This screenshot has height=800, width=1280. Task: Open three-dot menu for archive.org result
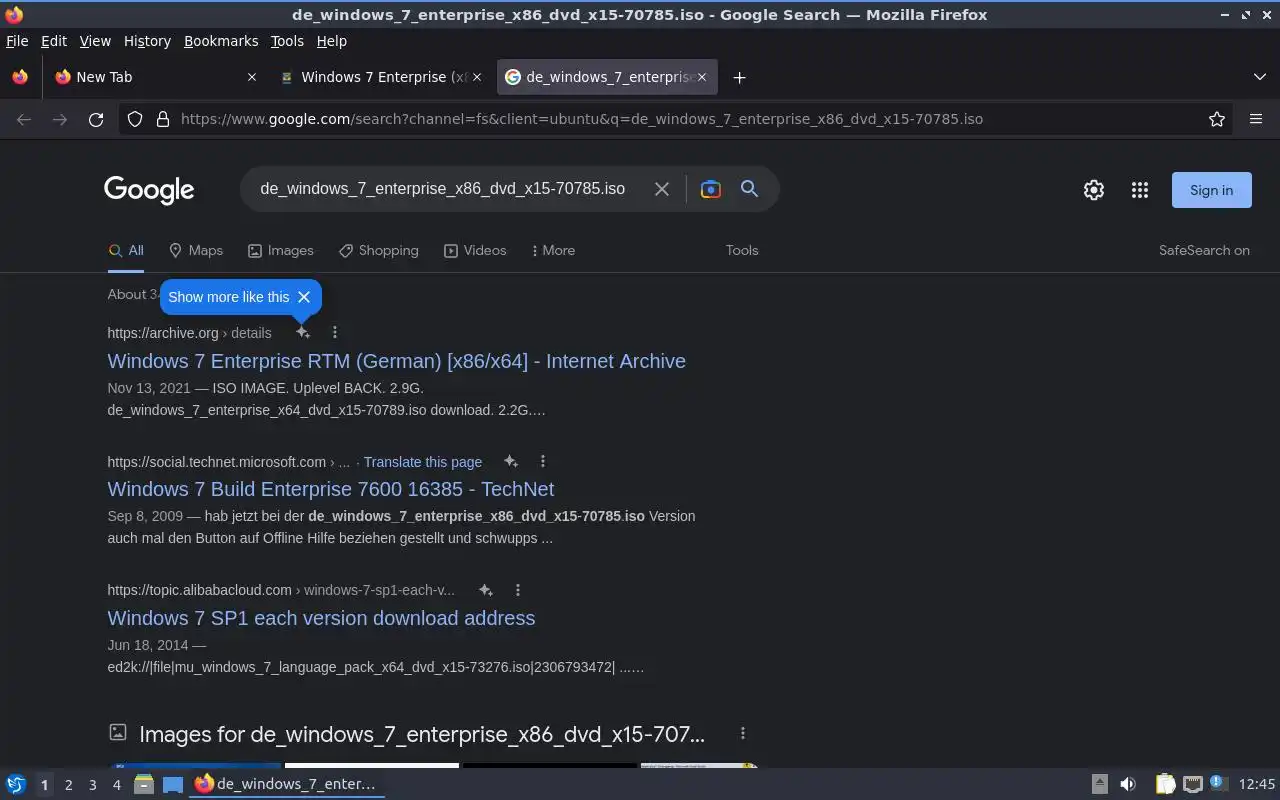click(x=335, y=332)
